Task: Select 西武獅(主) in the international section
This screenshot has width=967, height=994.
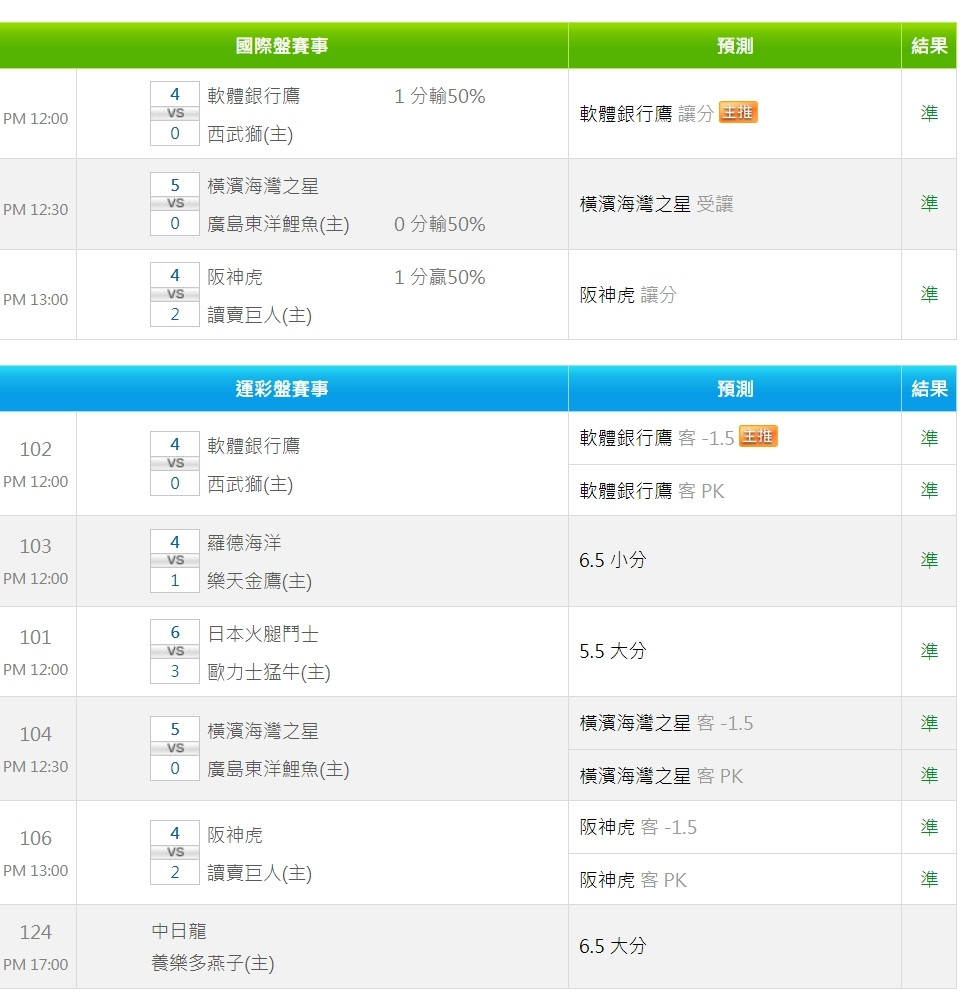Action: (x=250, y=134)
